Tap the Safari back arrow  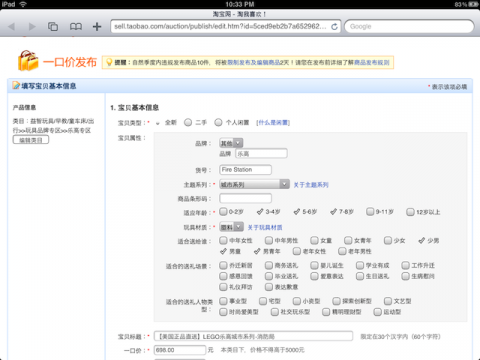pos(12,26)
